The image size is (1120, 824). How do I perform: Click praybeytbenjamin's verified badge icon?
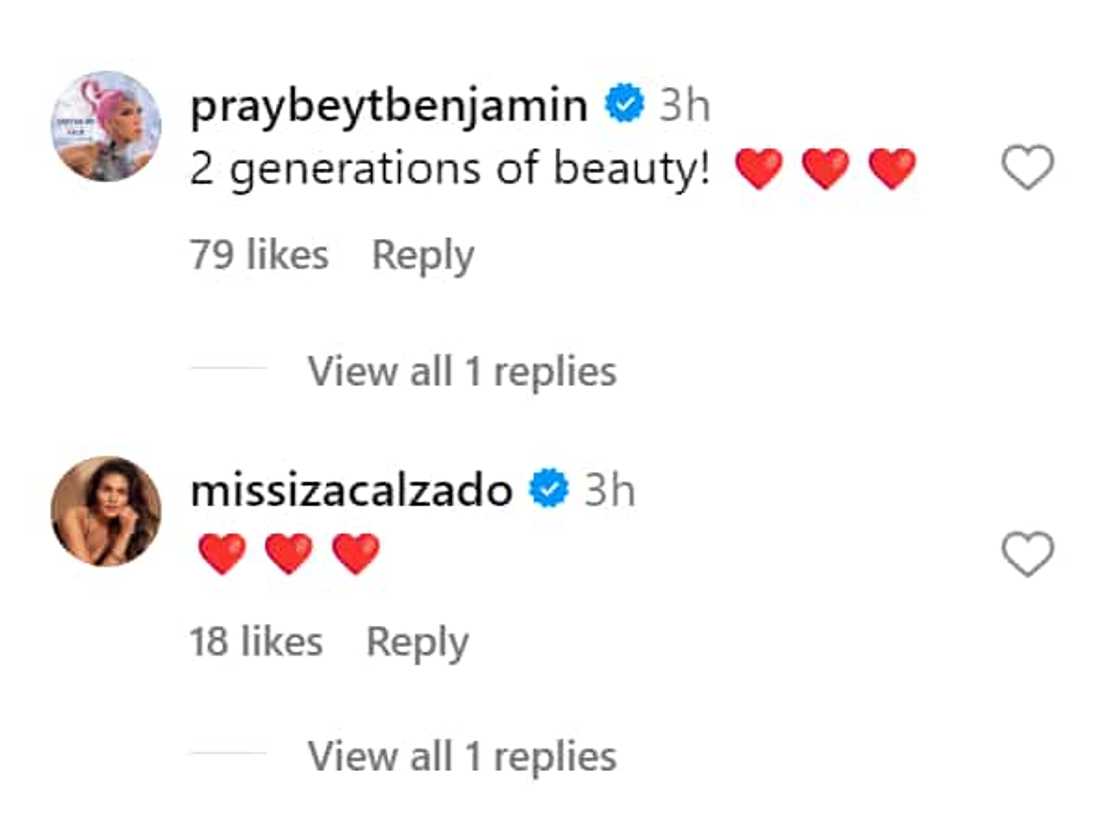(x=623, y=100)
